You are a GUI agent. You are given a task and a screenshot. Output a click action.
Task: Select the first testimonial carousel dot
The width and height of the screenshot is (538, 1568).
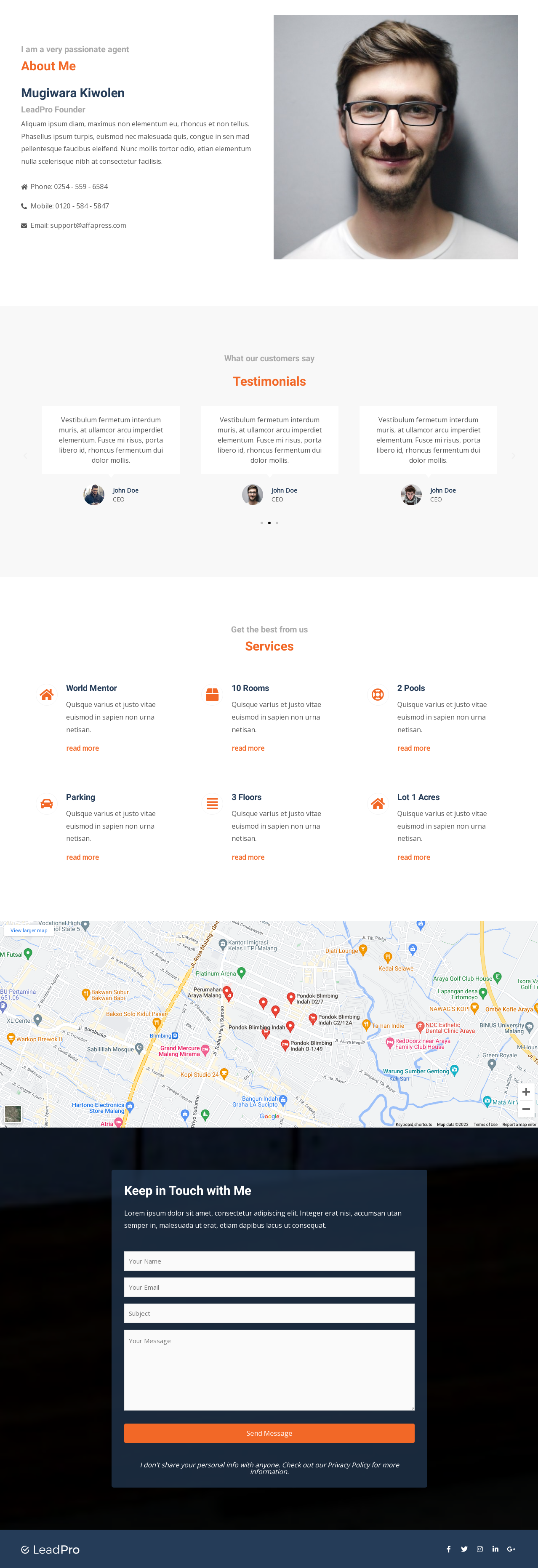click(262, 523)
